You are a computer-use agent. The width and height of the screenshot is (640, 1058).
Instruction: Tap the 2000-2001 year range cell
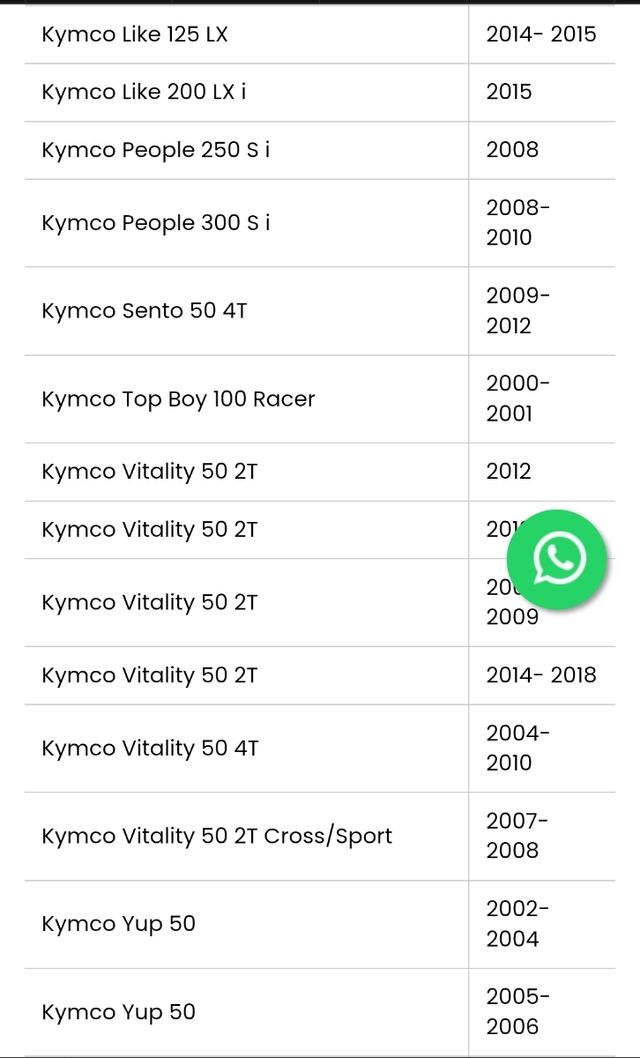coord(517,399)
